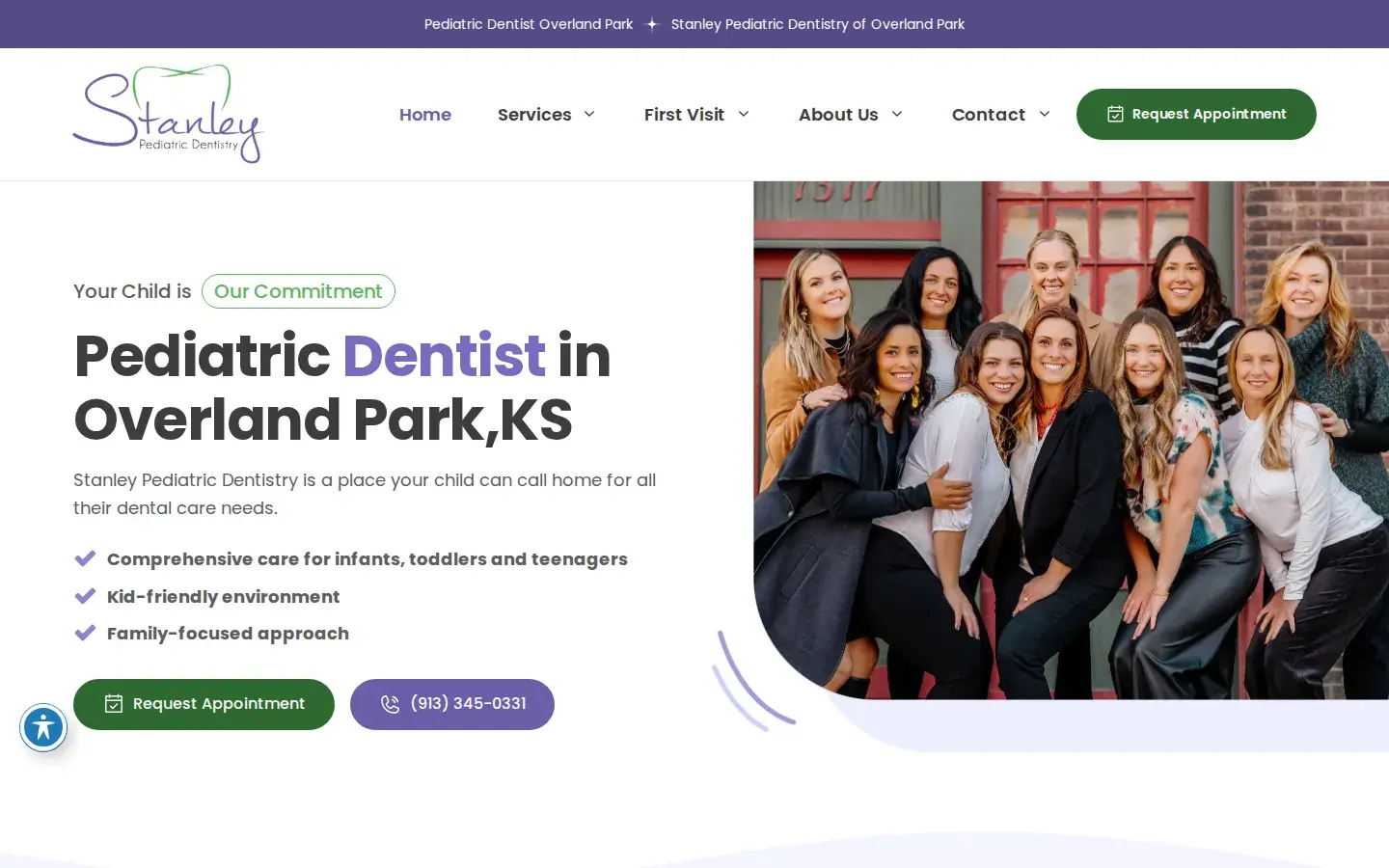Open the About Us menu item
This screenshot has height=868, width=1389.
pos(838,114)
